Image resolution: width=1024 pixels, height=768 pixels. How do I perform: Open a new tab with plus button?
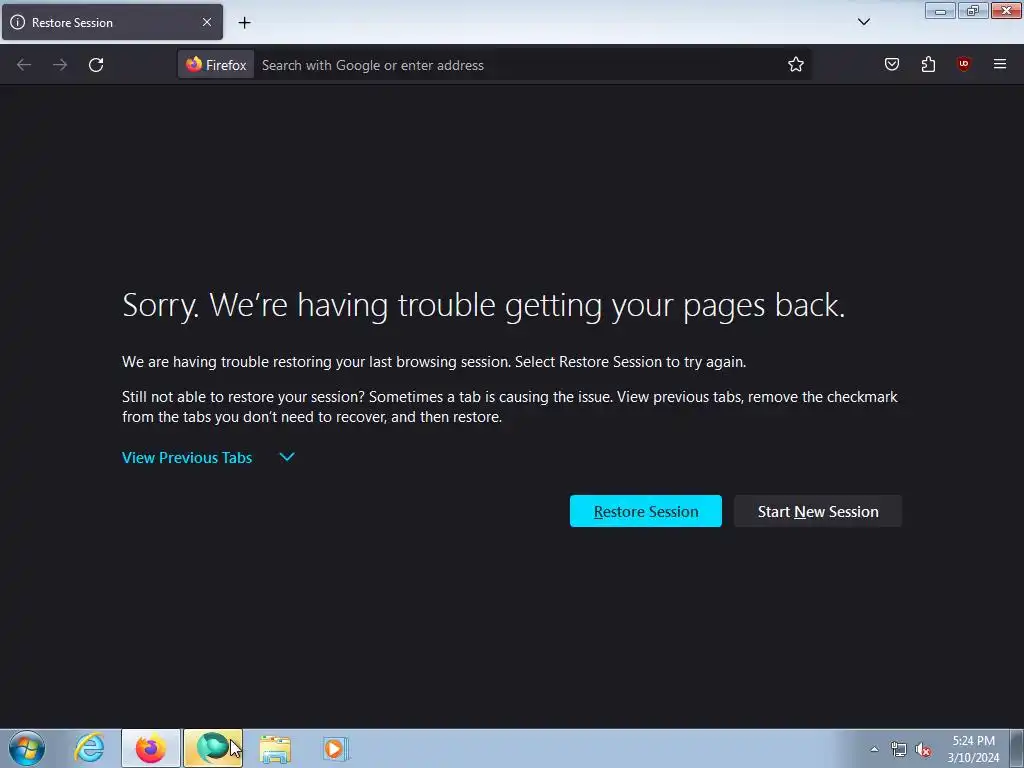(x=244, y=23)
